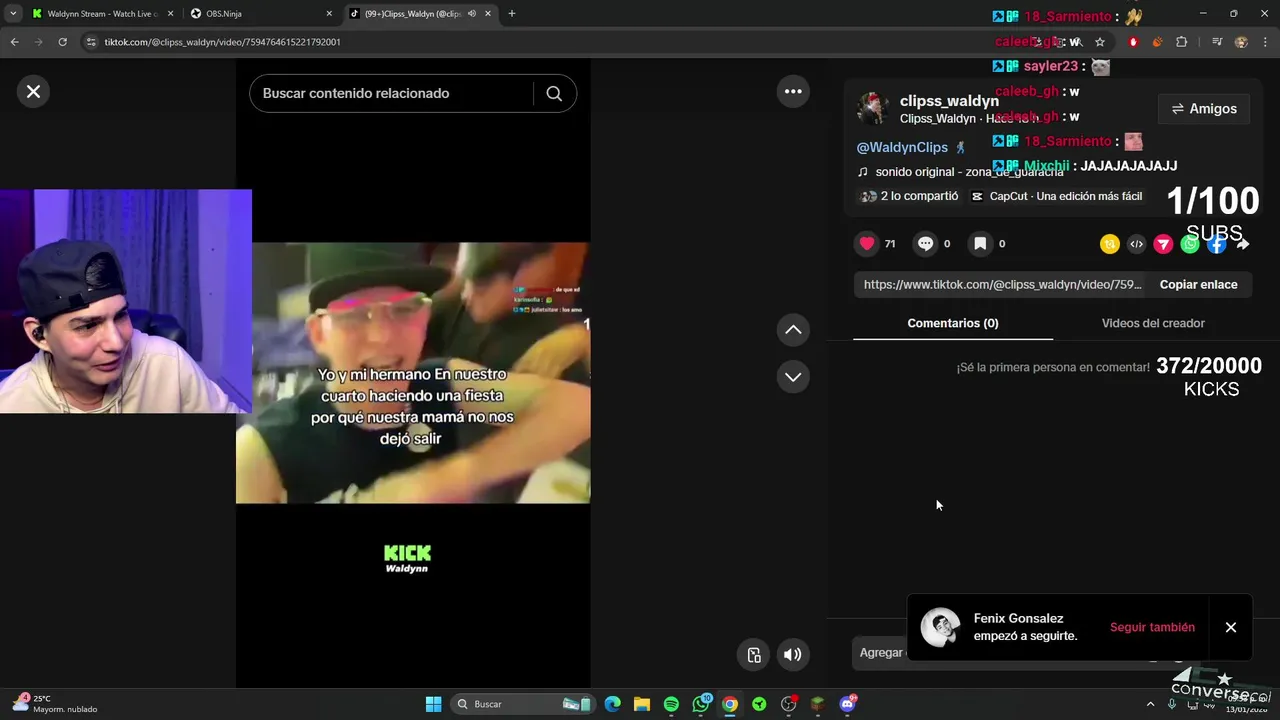Open a new browser tab

pos(512,14)
